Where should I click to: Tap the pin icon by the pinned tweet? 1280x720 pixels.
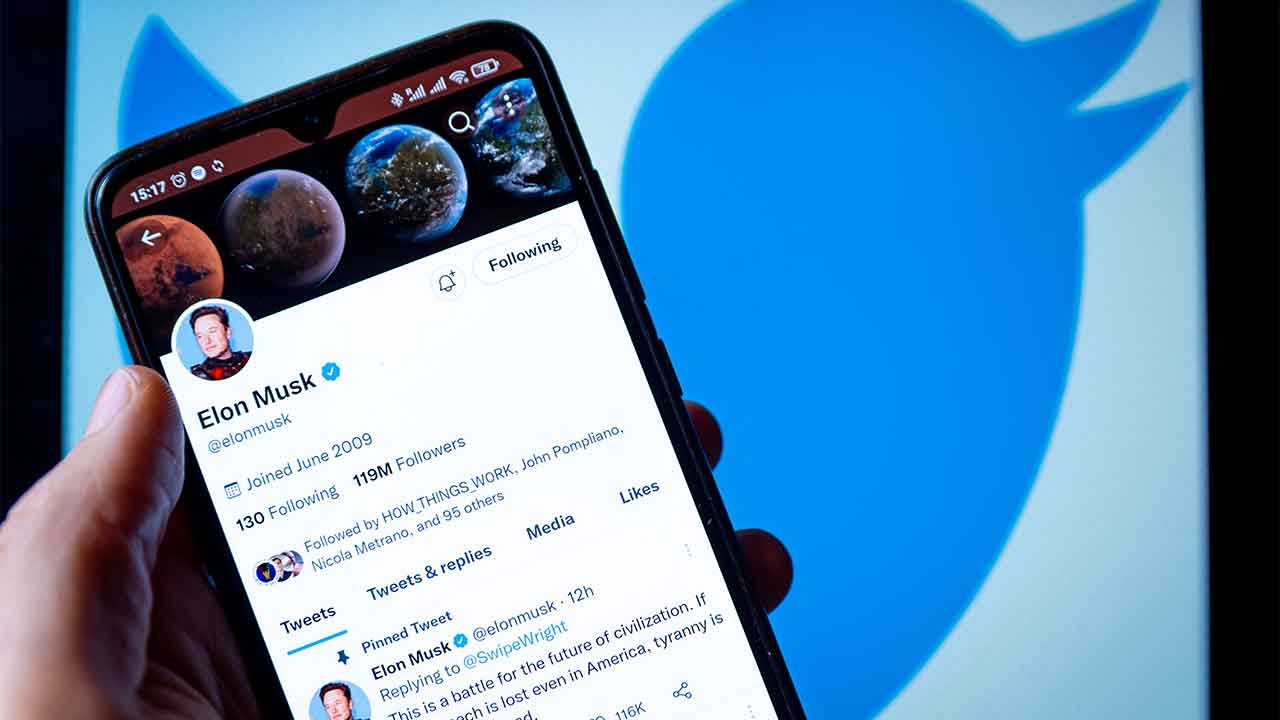click(343, 657)
